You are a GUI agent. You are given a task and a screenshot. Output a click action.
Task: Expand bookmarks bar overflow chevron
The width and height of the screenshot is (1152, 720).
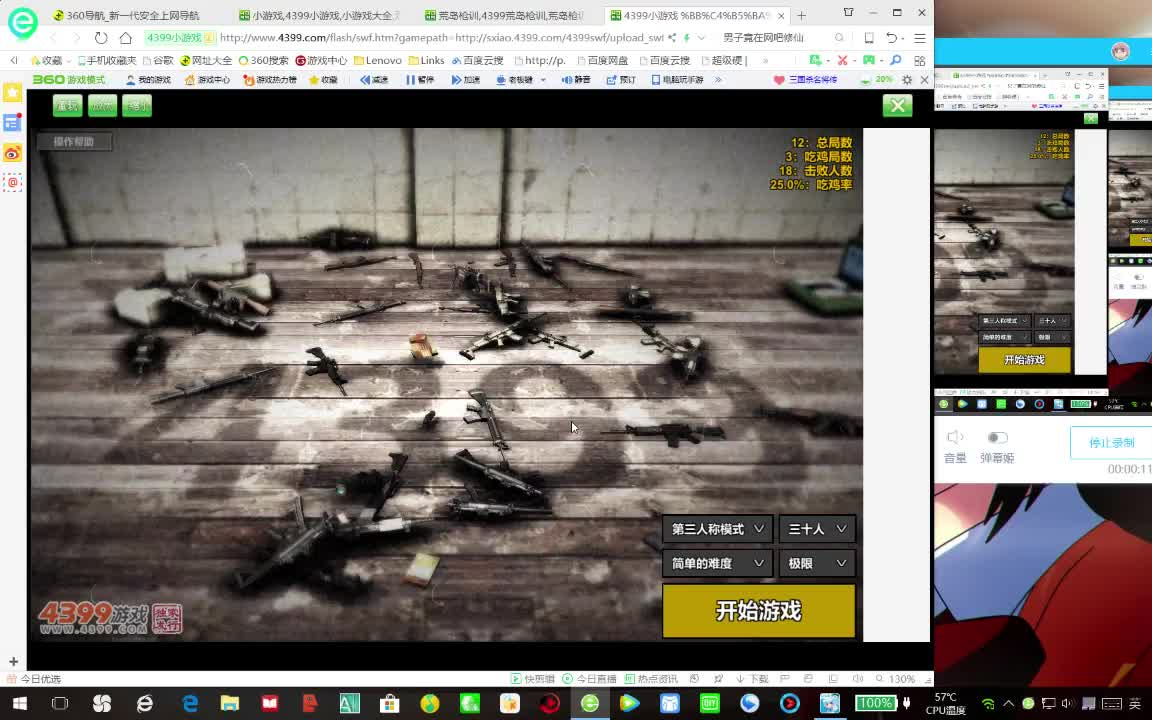point(766,60)
